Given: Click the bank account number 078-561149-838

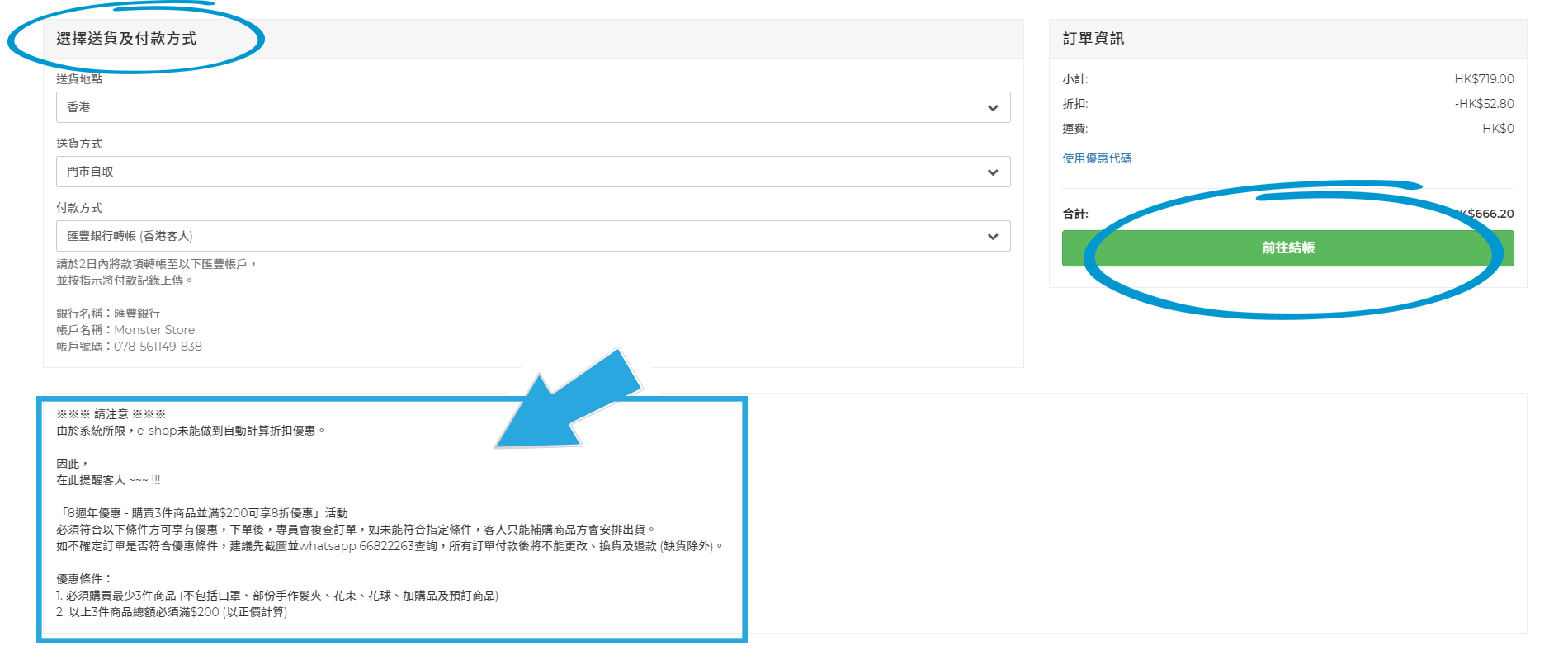Looking at the screenshot, I should pyautogui.click(x=158, y=346).
